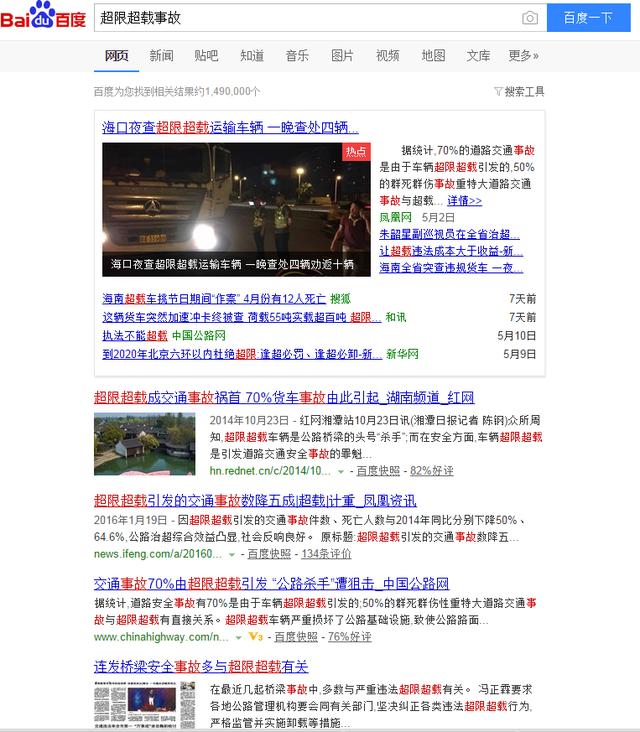Switch to the 新闻 tab
The image size is (640, 732).
pyautogui.click(x=162, y=56)
